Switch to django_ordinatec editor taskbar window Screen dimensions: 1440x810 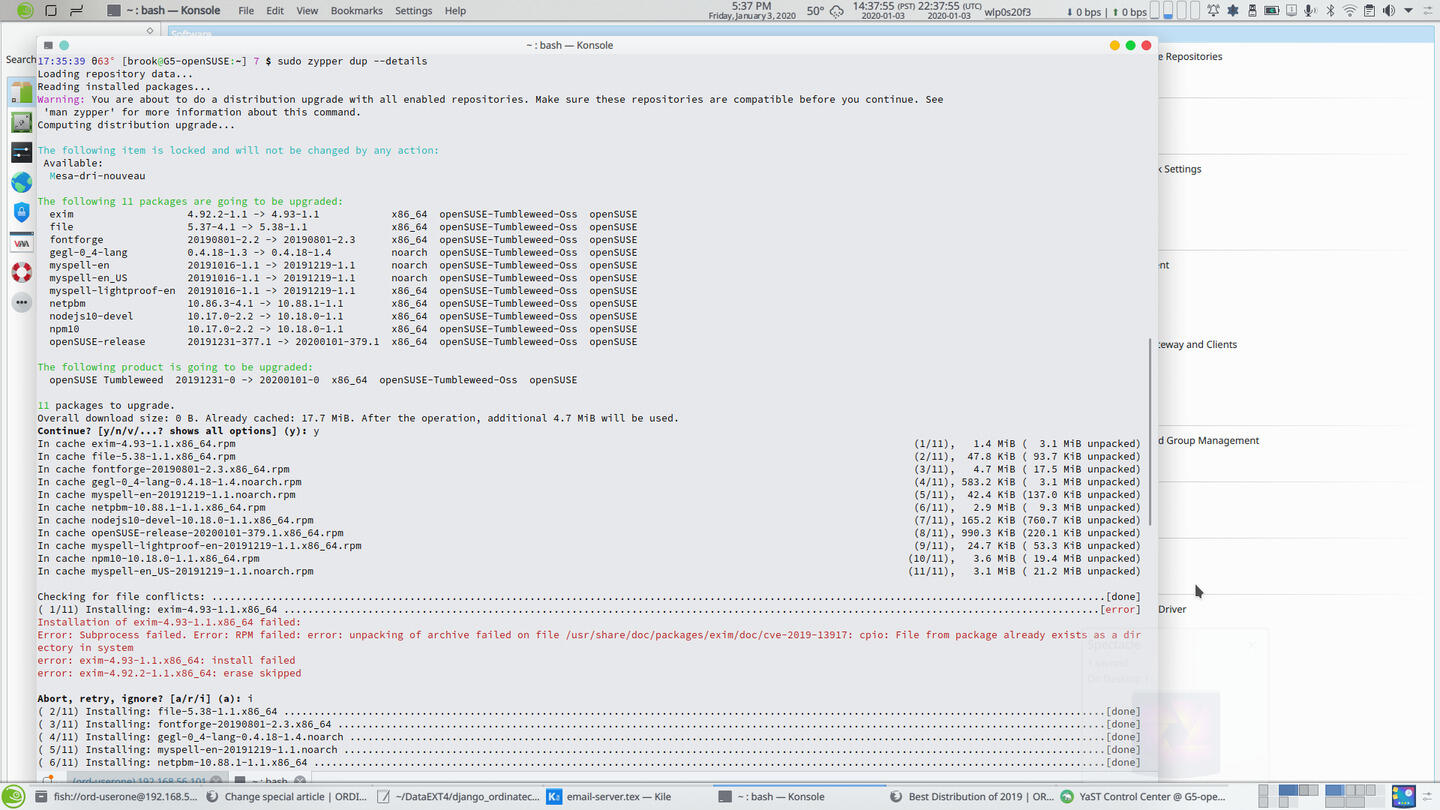tap(459, 797)
